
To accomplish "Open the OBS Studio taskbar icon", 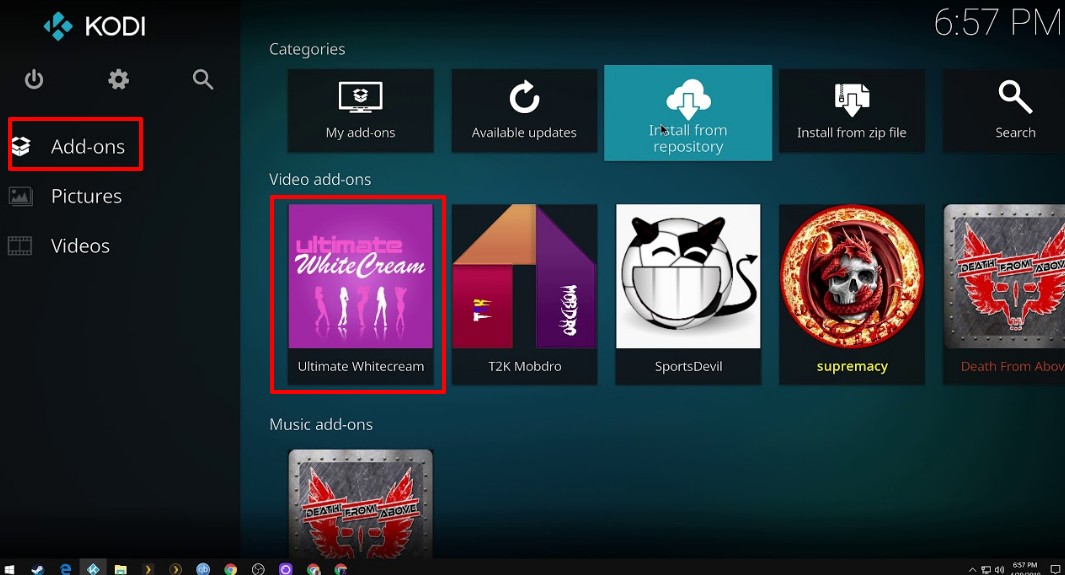I will point(258,569).
